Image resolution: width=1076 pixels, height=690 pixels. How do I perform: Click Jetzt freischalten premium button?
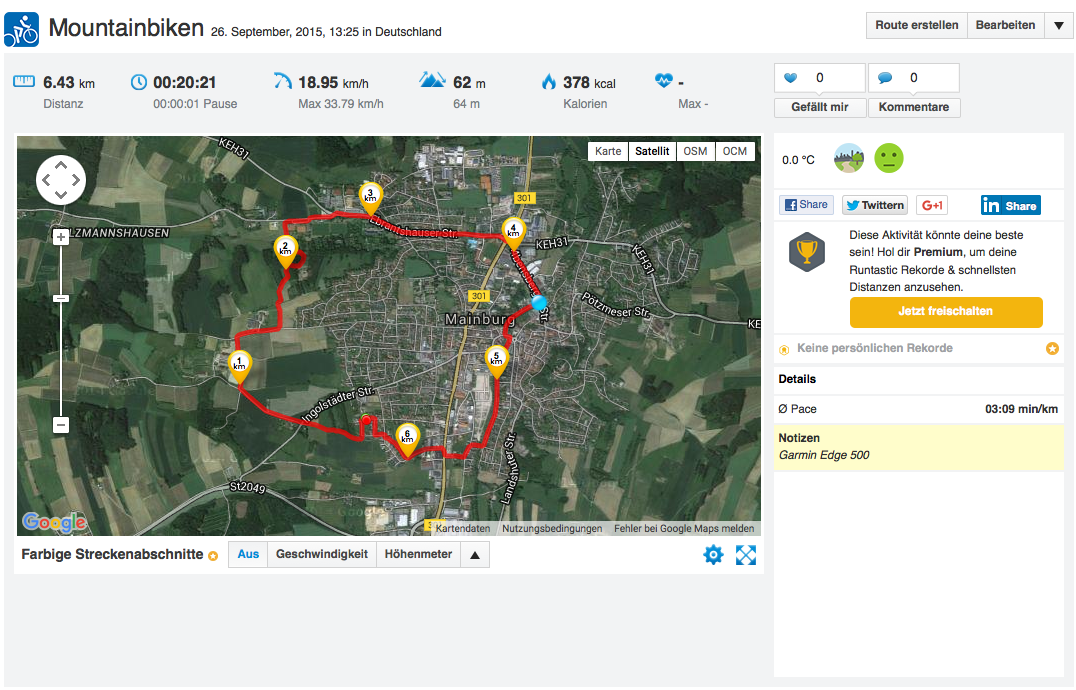coord(946,311)
